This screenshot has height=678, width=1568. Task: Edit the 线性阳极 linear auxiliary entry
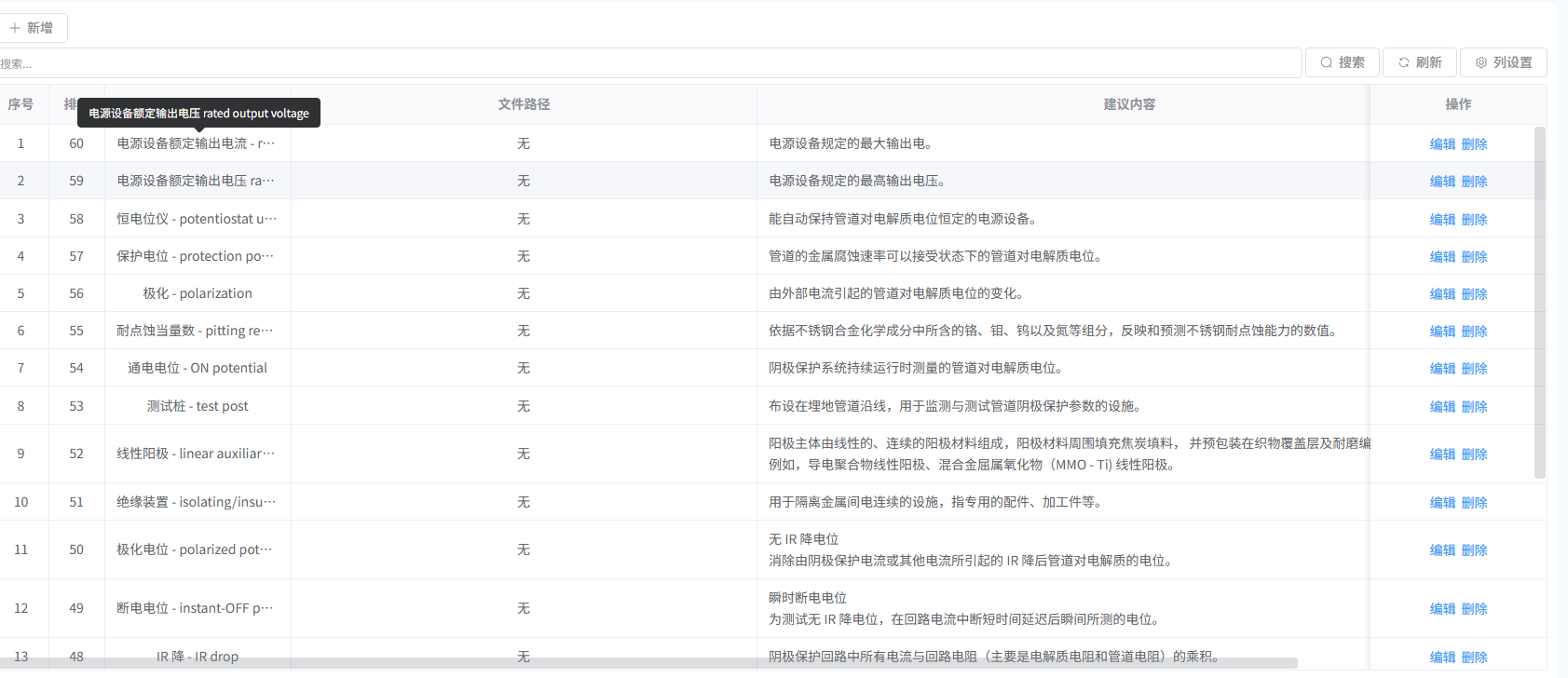point(1442,454)
